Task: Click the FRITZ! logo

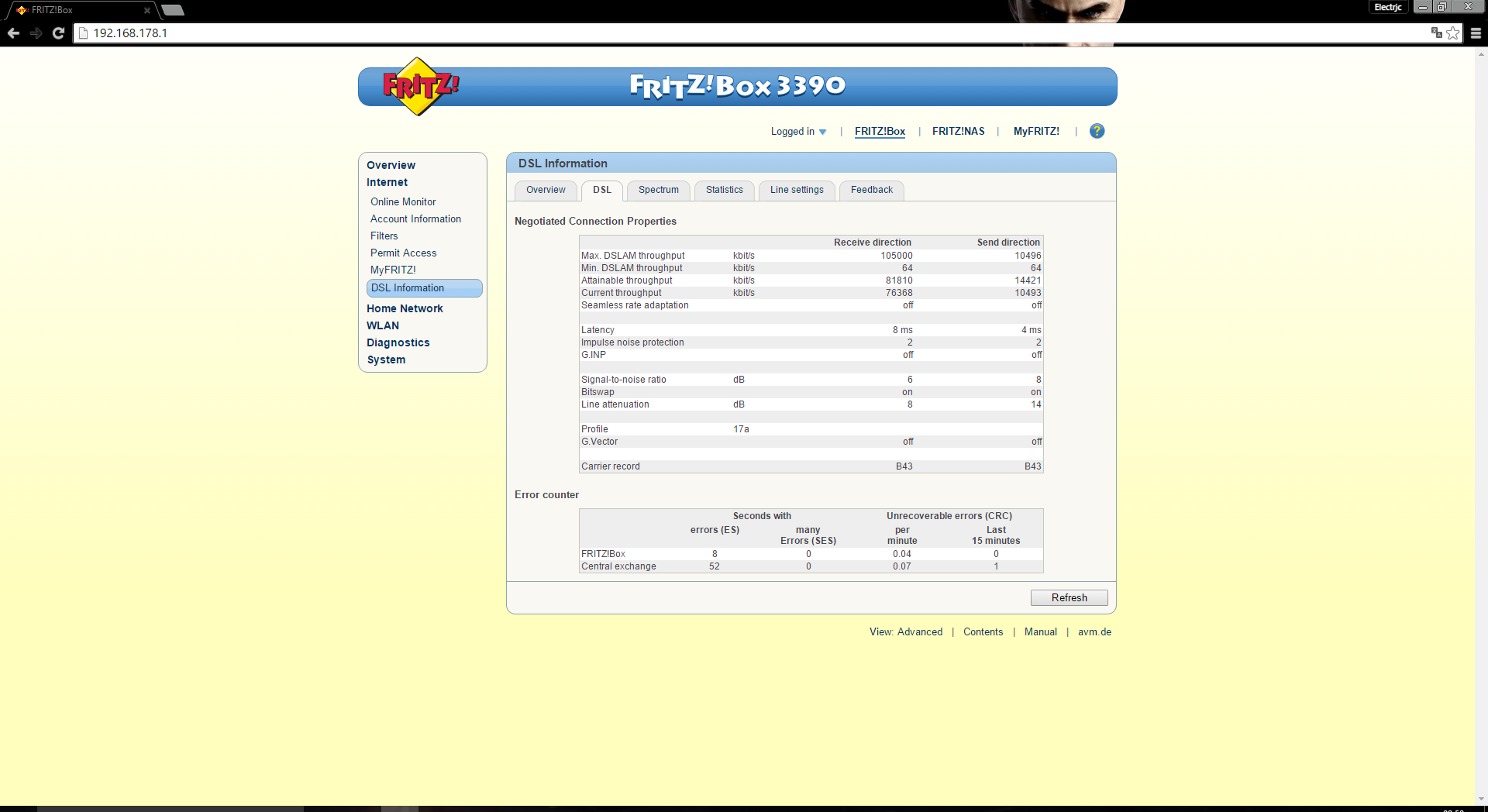Action: click(x=419, y=86)
